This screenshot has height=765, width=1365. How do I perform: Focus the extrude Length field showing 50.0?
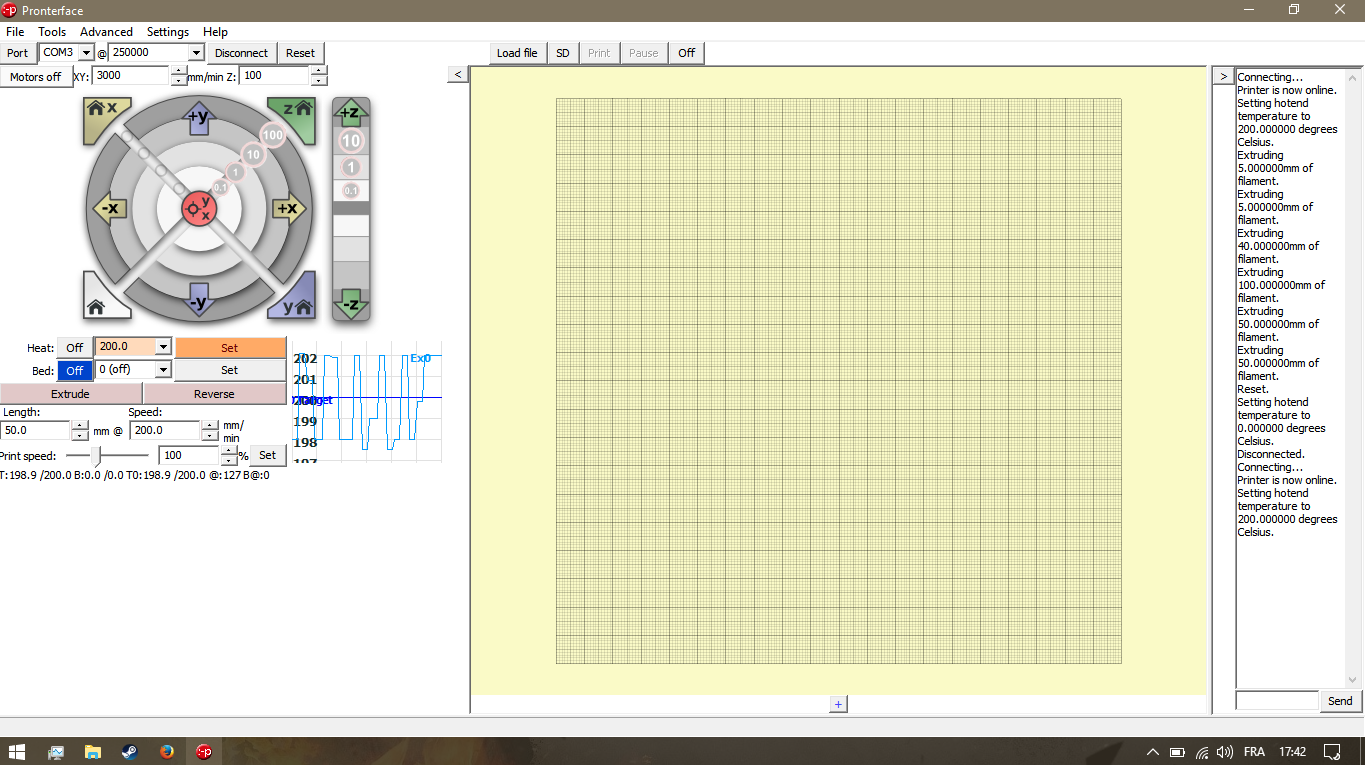coord(36,430)
